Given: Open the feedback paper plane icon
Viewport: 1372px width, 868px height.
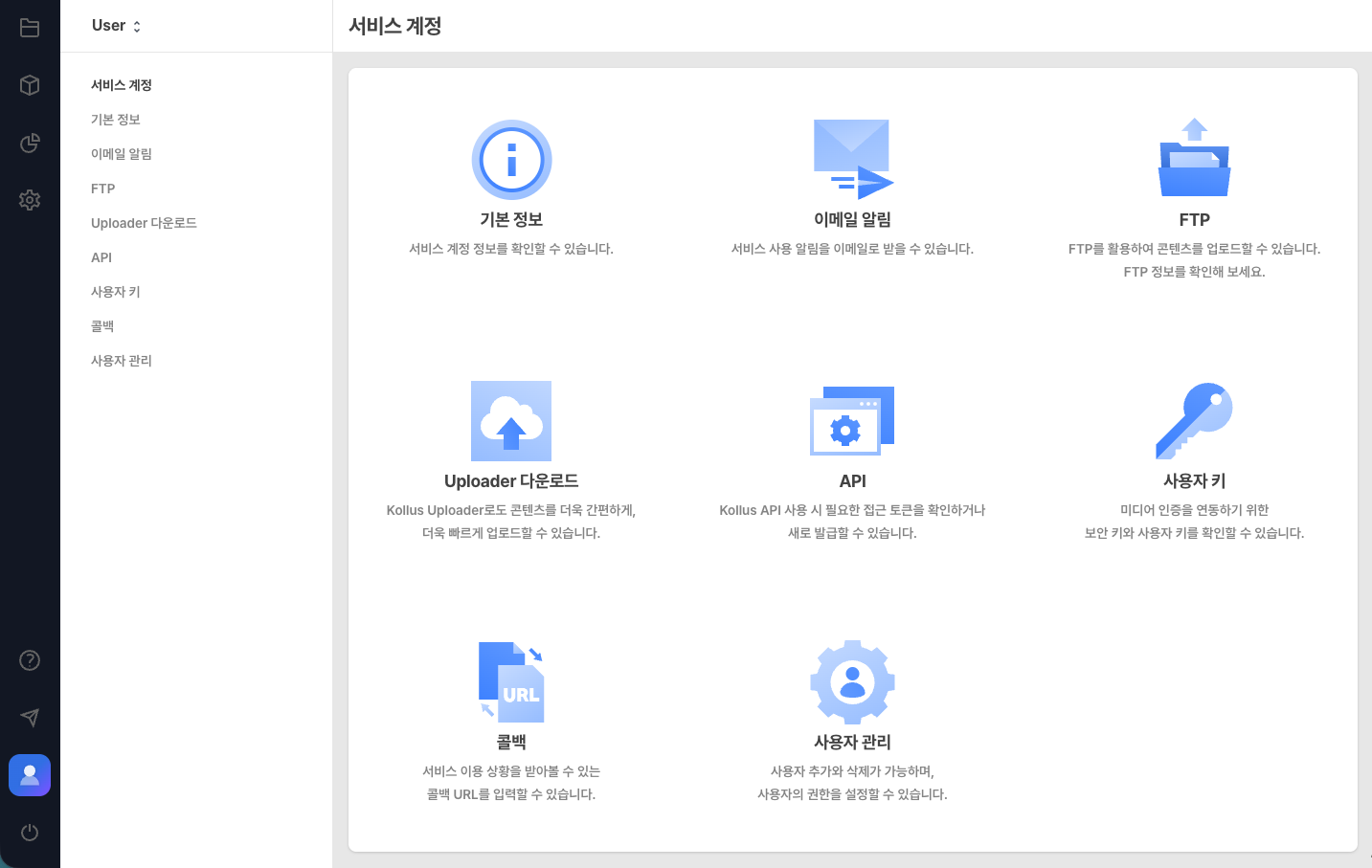Looking at the screenshot, I should [x=30, y=718].
